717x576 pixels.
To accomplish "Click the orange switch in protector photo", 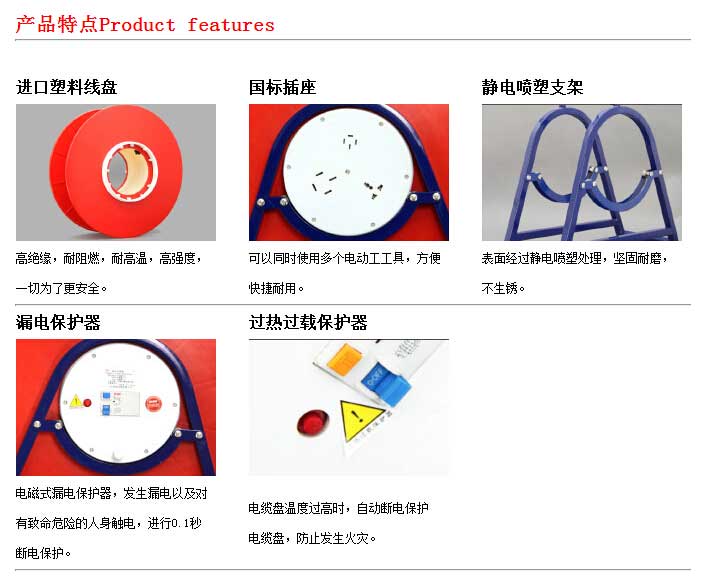I will (x=345, y=359).
